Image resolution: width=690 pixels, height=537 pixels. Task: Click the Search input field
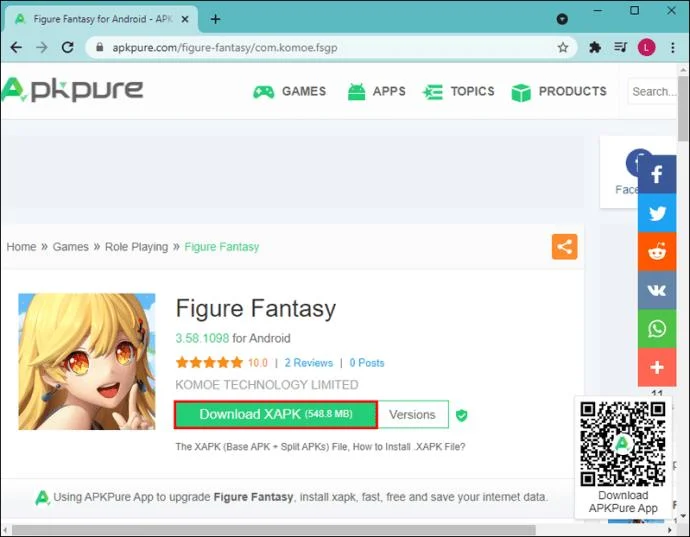[653, 92]
